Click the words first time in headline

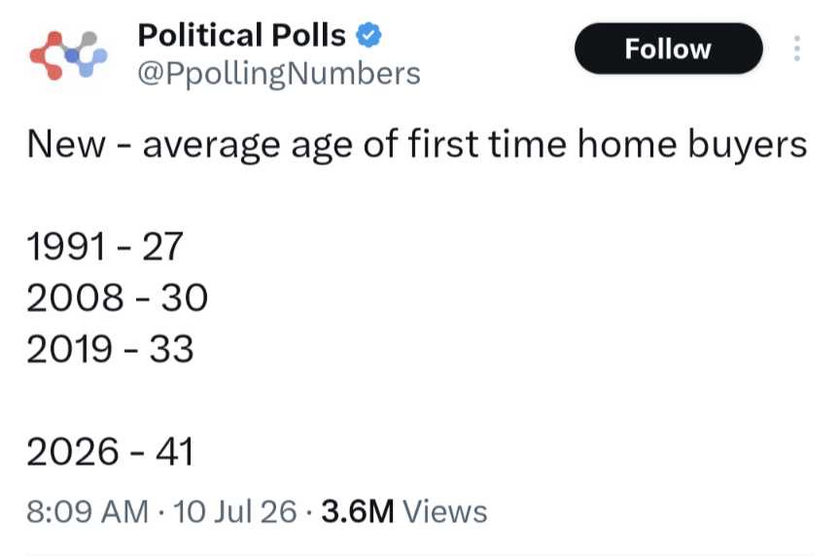(487, 145)
